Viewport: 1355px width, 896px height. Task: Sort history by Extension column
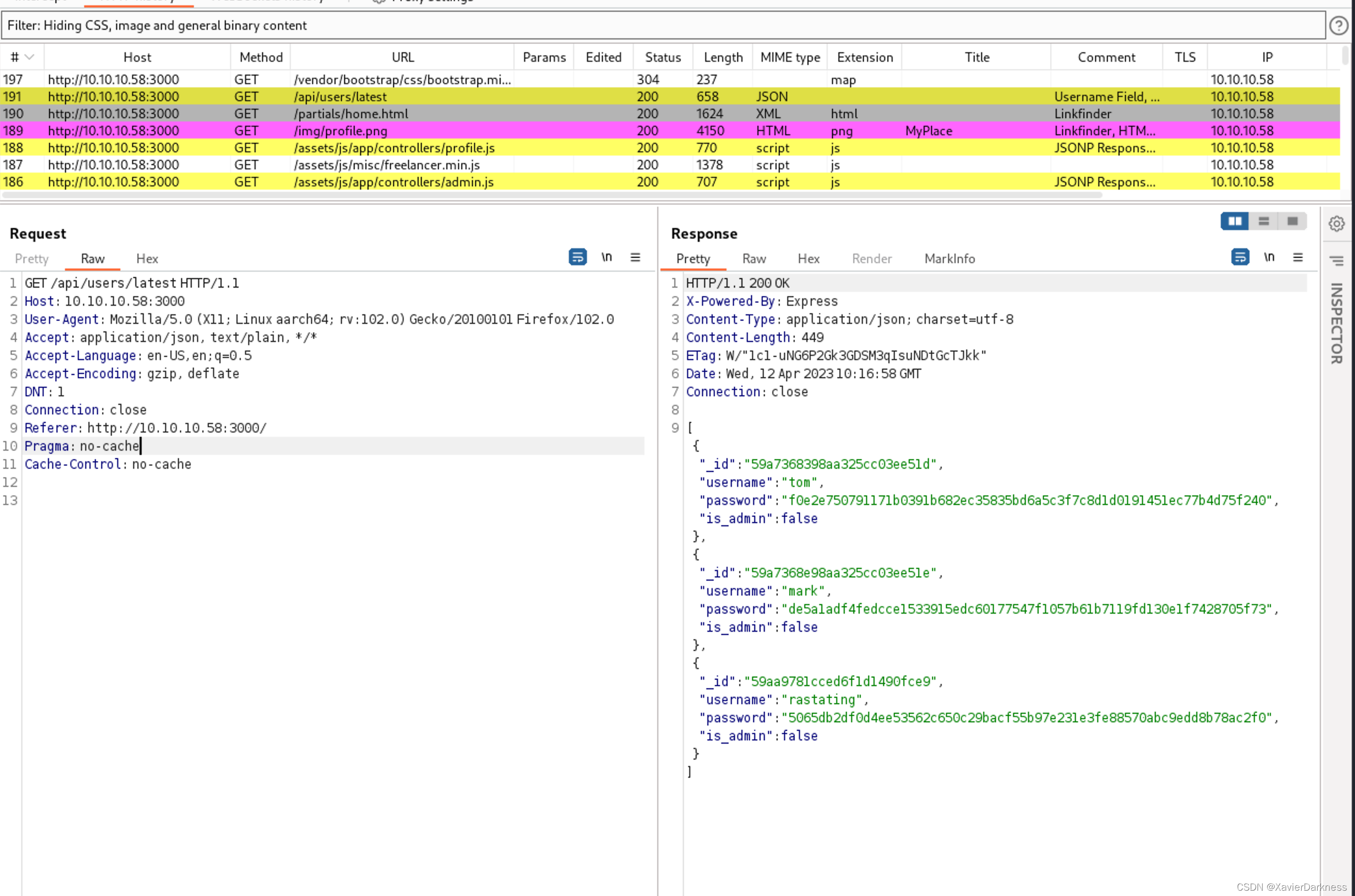tap(864, 57)
